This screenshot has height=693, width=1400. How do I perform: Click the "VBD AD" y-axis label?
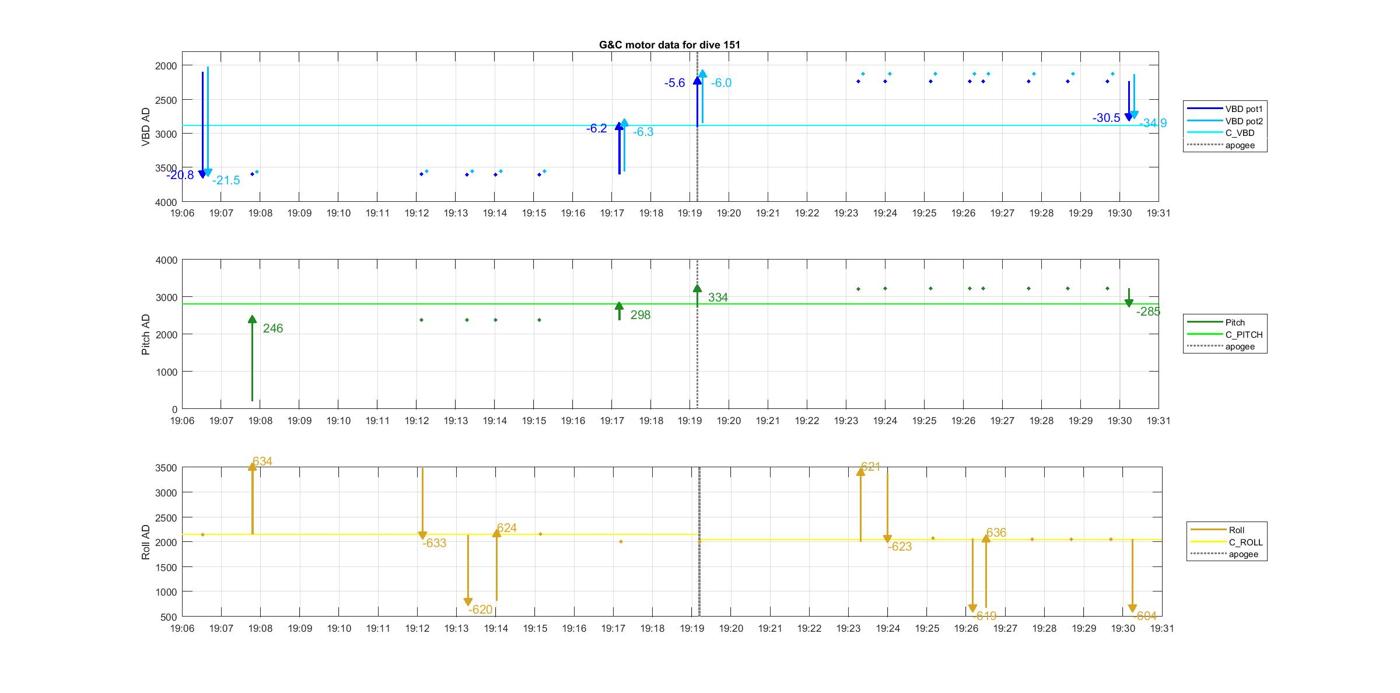(x=146, y=126)
